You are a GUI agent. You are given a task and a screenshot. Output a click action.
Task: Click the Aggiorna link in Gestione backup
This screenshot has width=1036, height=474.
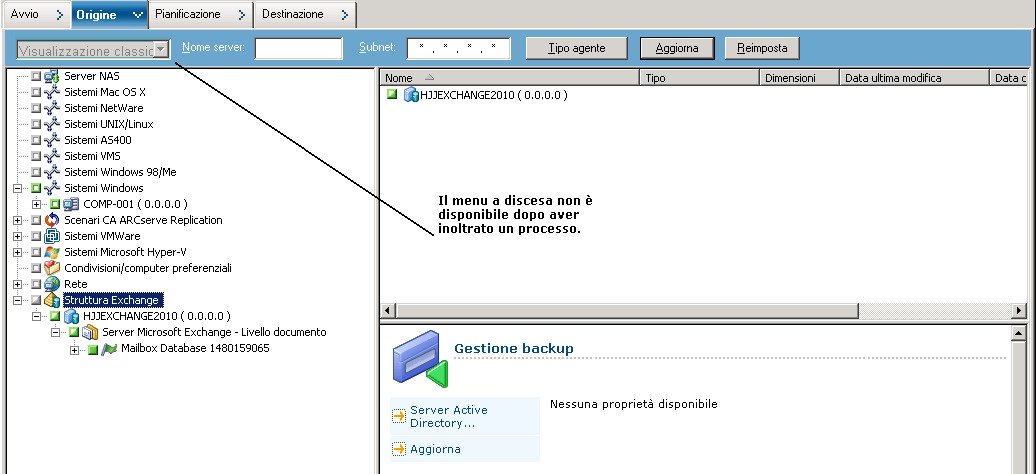tap(435, 450)
